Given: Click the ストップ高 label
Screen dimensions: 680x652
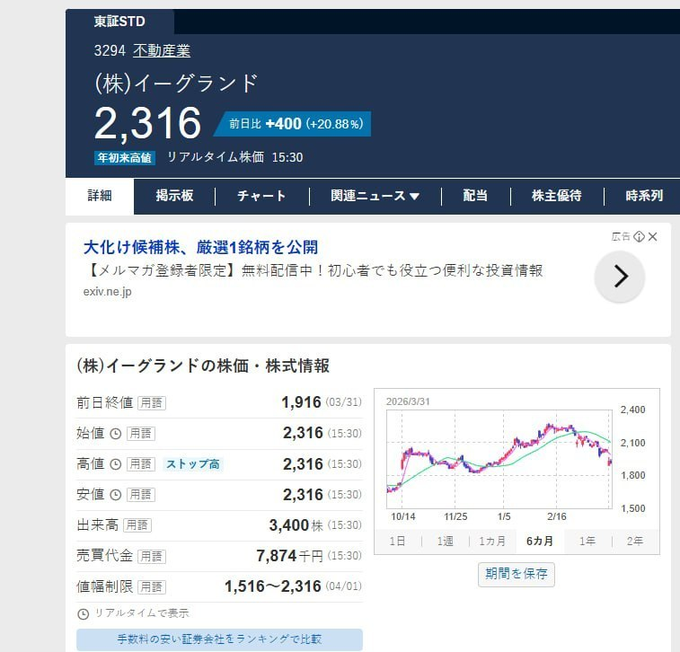Looking at the screenshot, I should click(x=193, y=464).
